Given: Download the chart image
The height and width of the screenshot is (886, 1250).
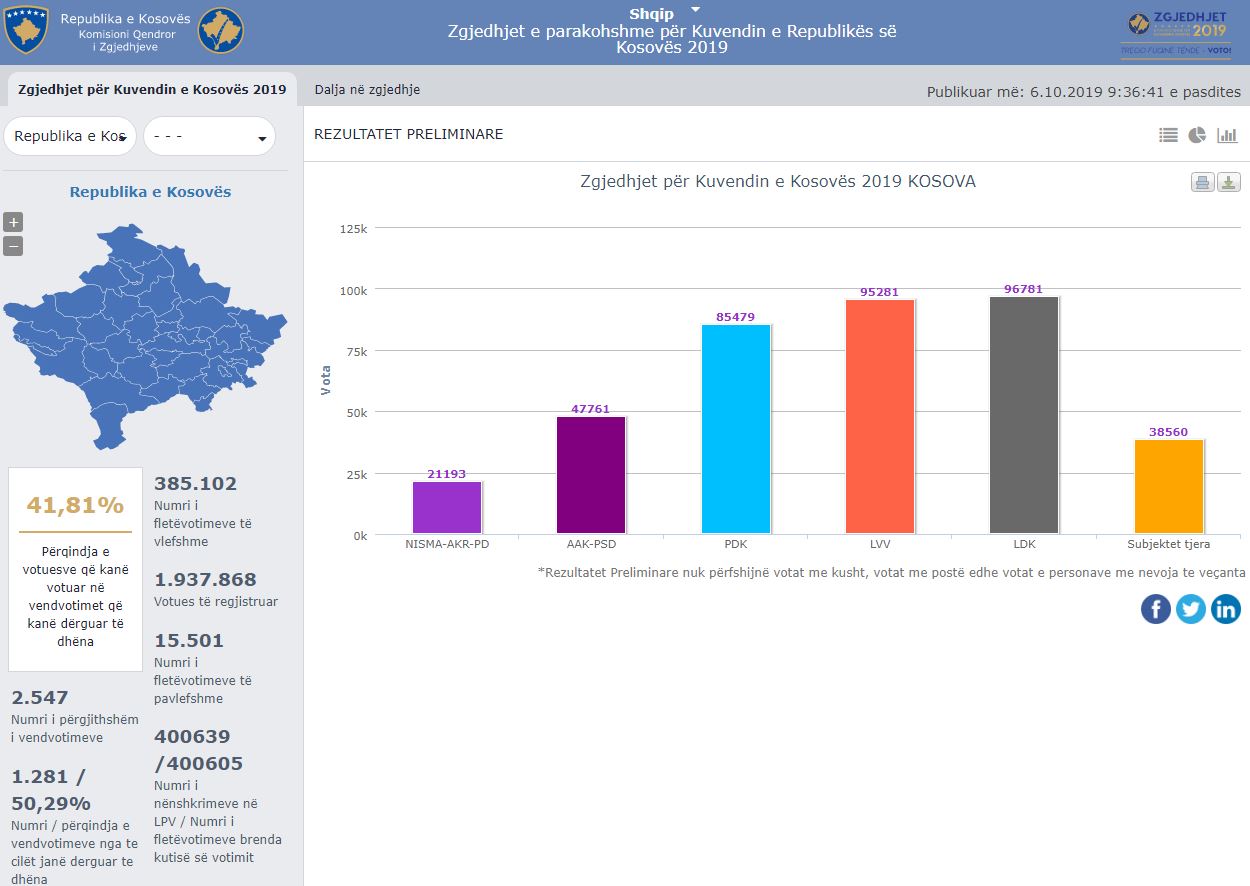Looking at the screenshot, I should (1229, 182).
